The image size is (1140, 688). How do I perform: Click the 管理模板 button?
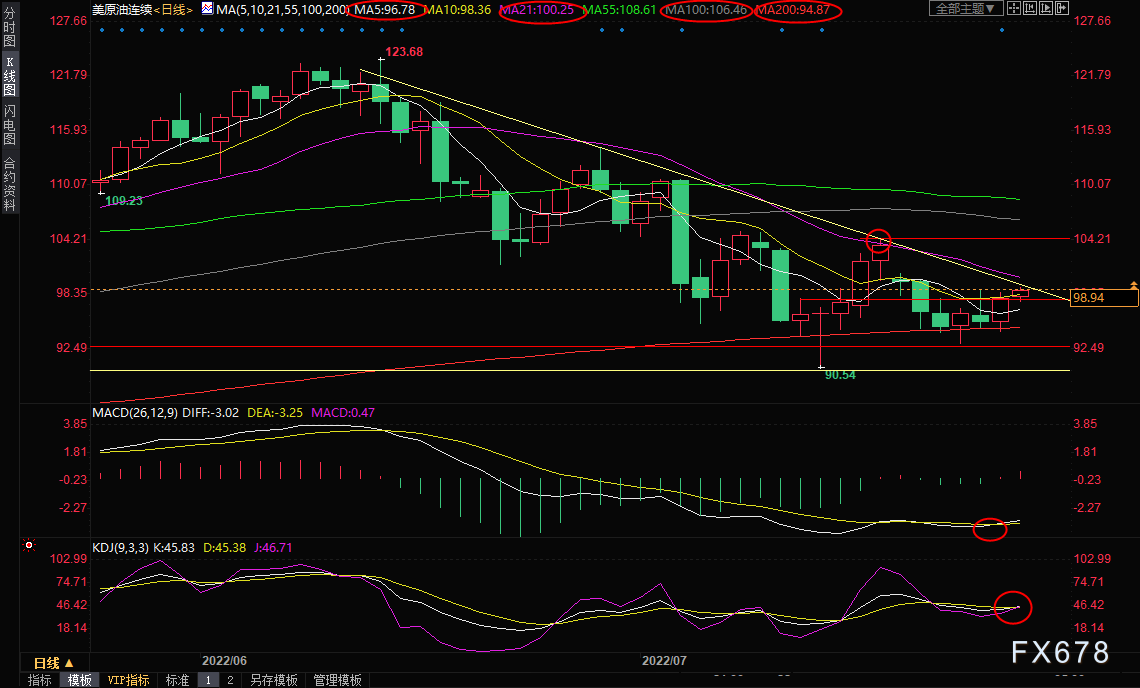coord(337,680)
